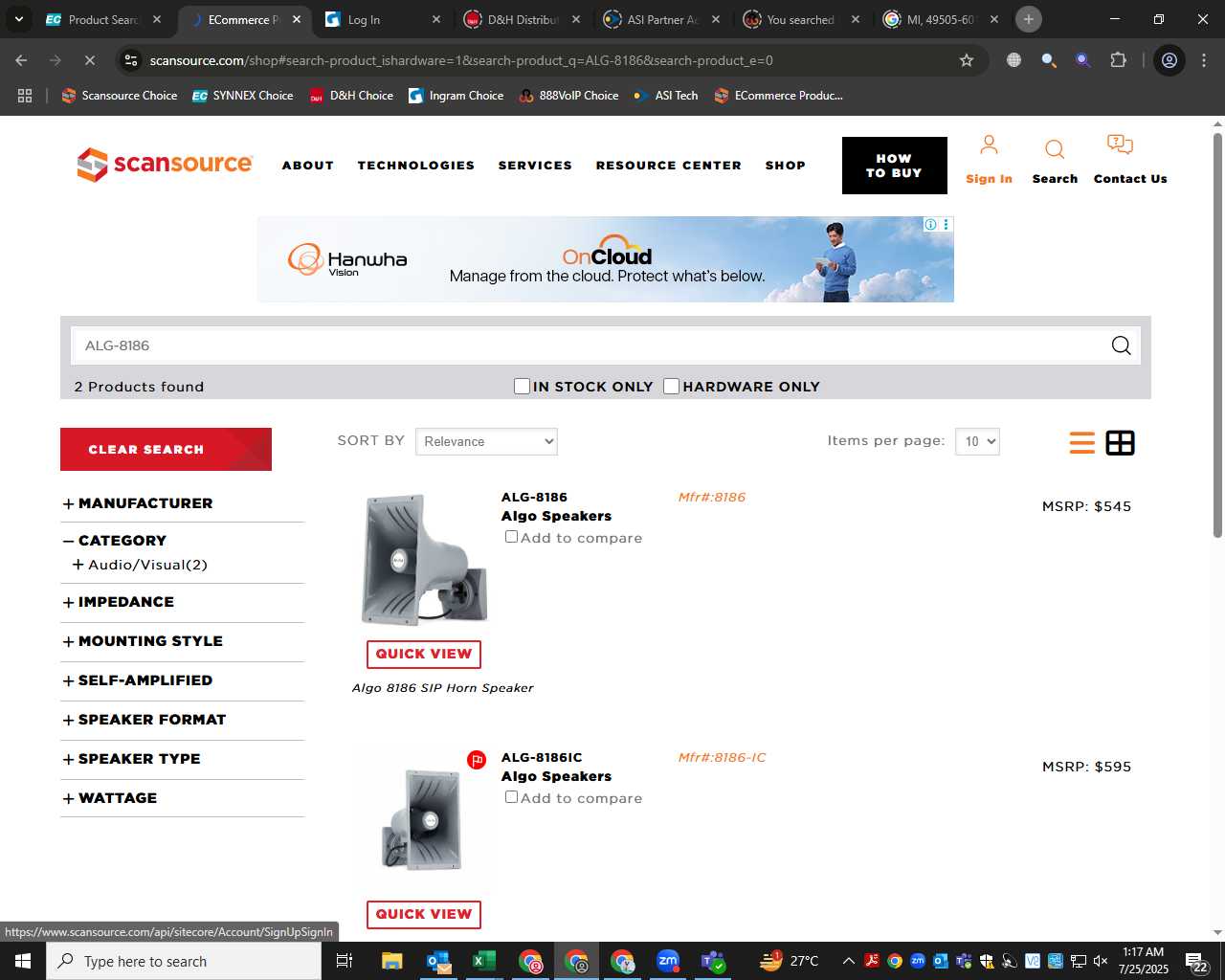Expand the MOUNTING STYLE filter

pos(143,641)
